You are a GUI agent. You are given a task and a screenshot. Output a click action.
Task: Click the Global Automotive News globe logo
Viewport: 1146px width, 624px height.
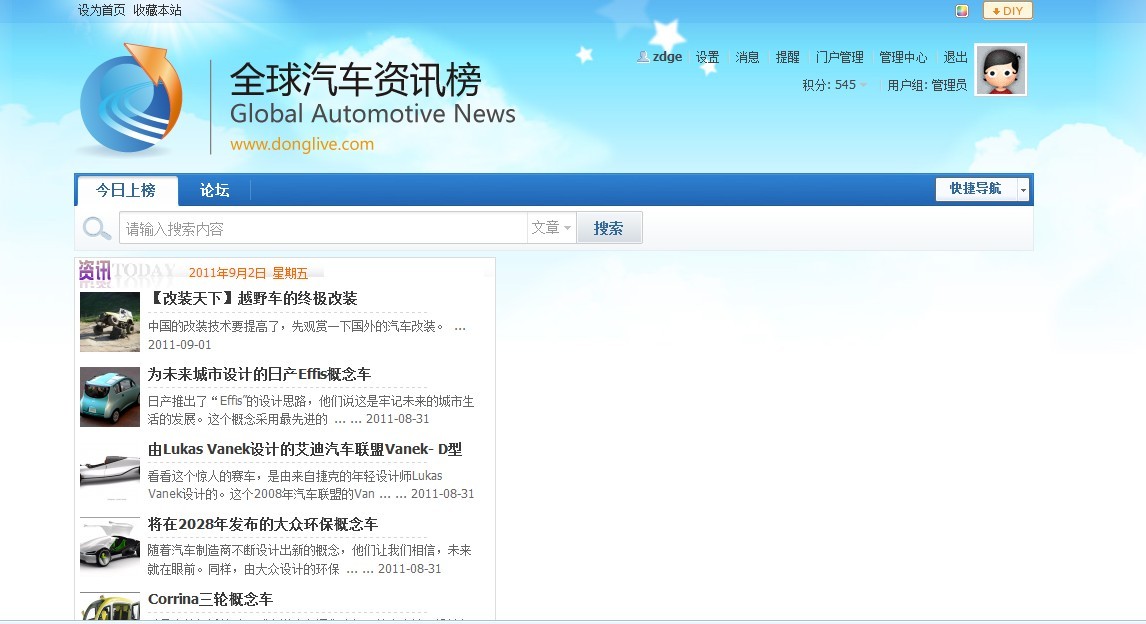point(132,98)
